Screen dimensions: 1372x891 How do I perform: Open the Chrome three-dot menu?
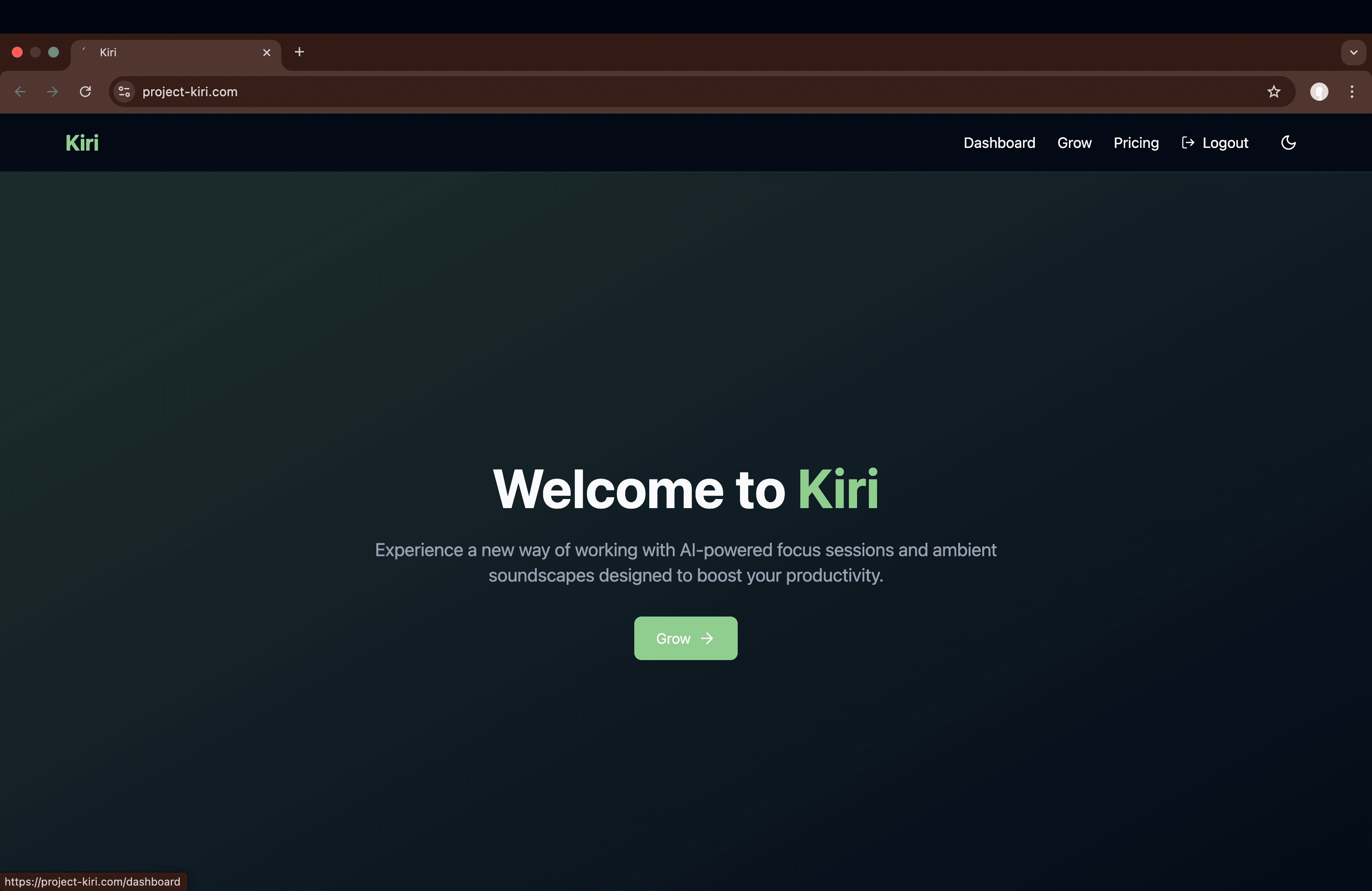point(1352,92)
